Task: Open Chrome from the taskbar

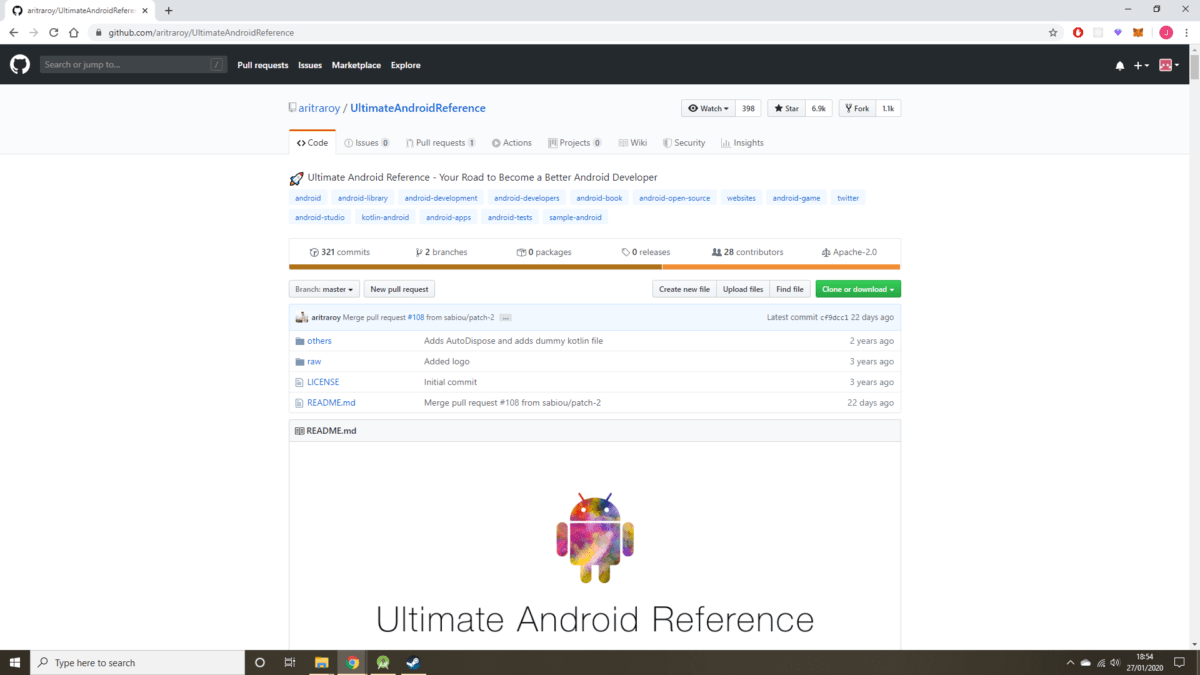Action: (352, 662)
